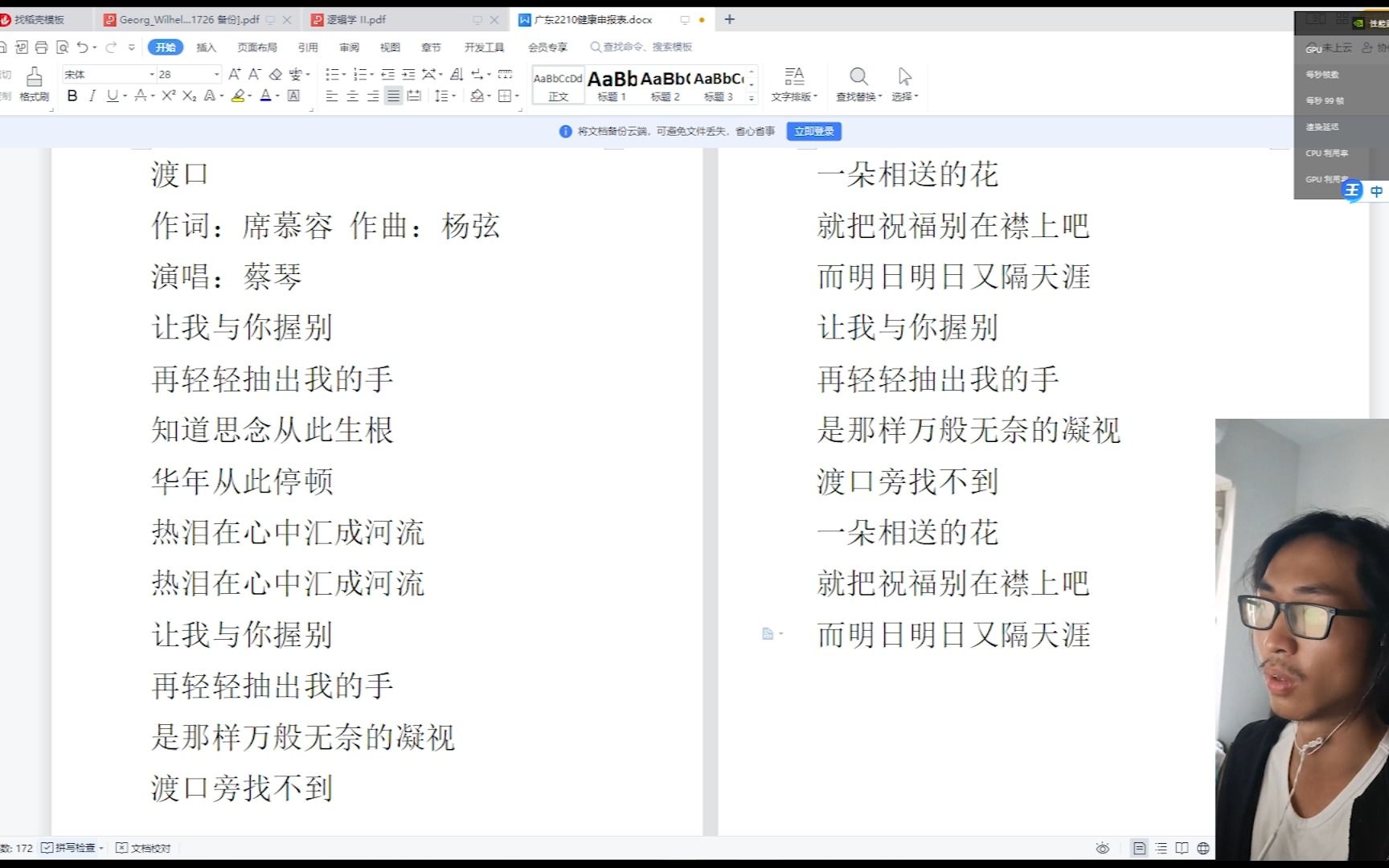Viewport: 1389px width, 868px height.
Task: Click the Character Border boxed A icon
Action: click(x=293, y=96)
